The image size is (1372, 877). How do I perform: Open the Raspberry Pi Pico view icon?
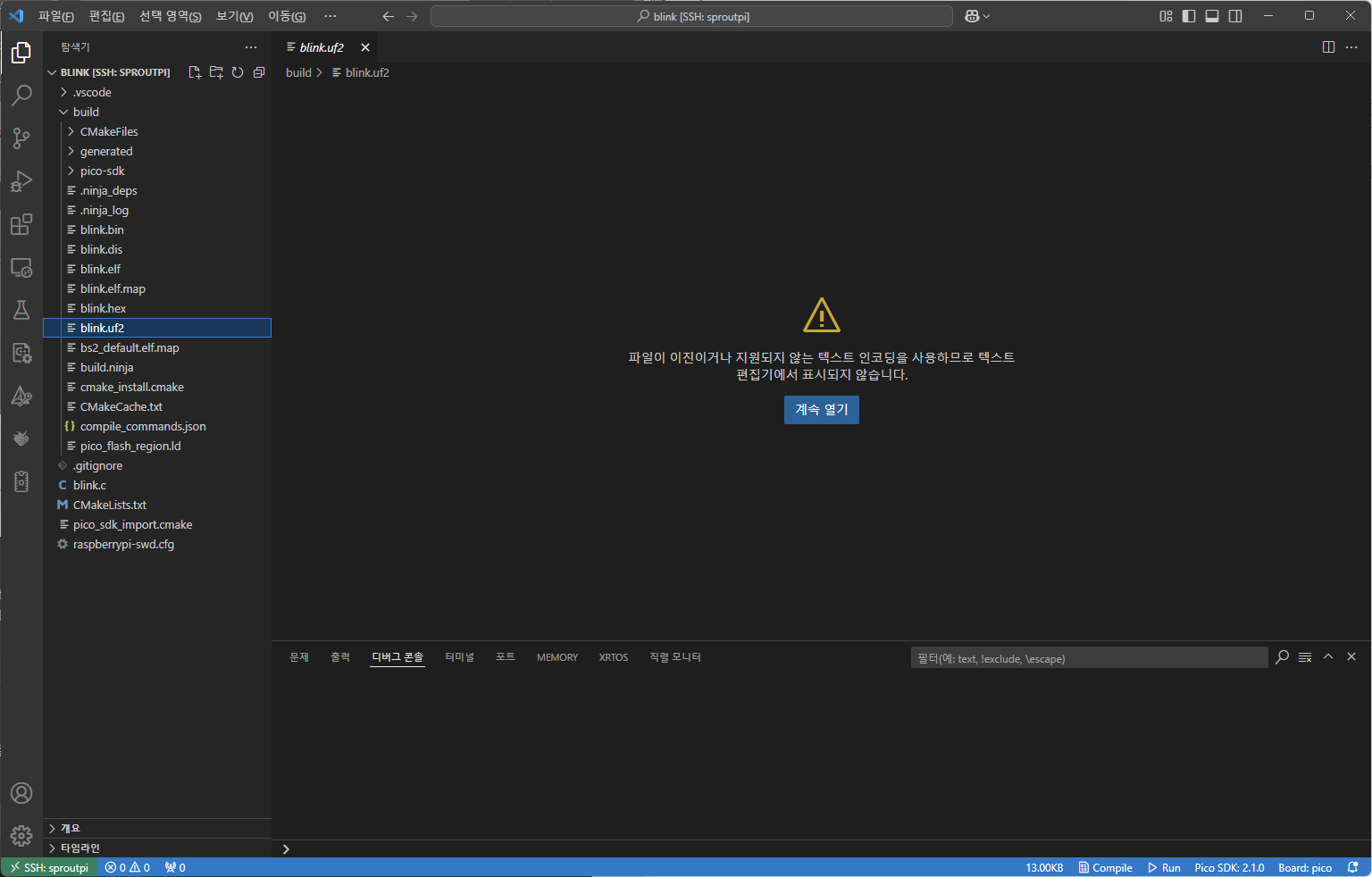21,438
